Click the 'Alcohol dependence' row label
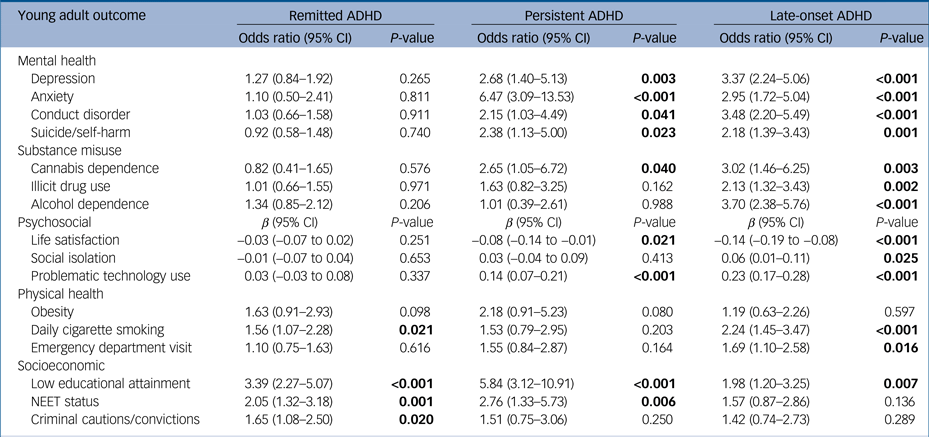929x437 pixels. pos(89,204)
